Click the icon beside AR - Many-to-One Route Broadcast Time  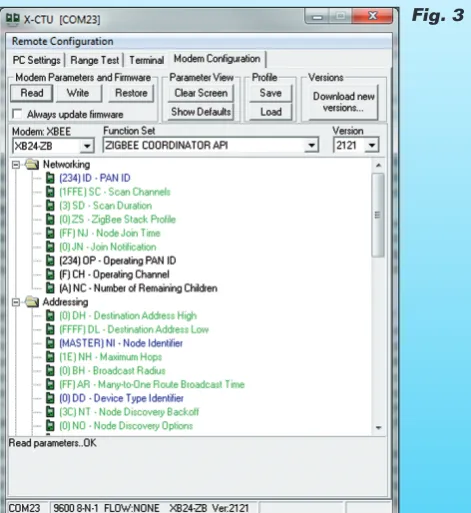click(50, 384)
